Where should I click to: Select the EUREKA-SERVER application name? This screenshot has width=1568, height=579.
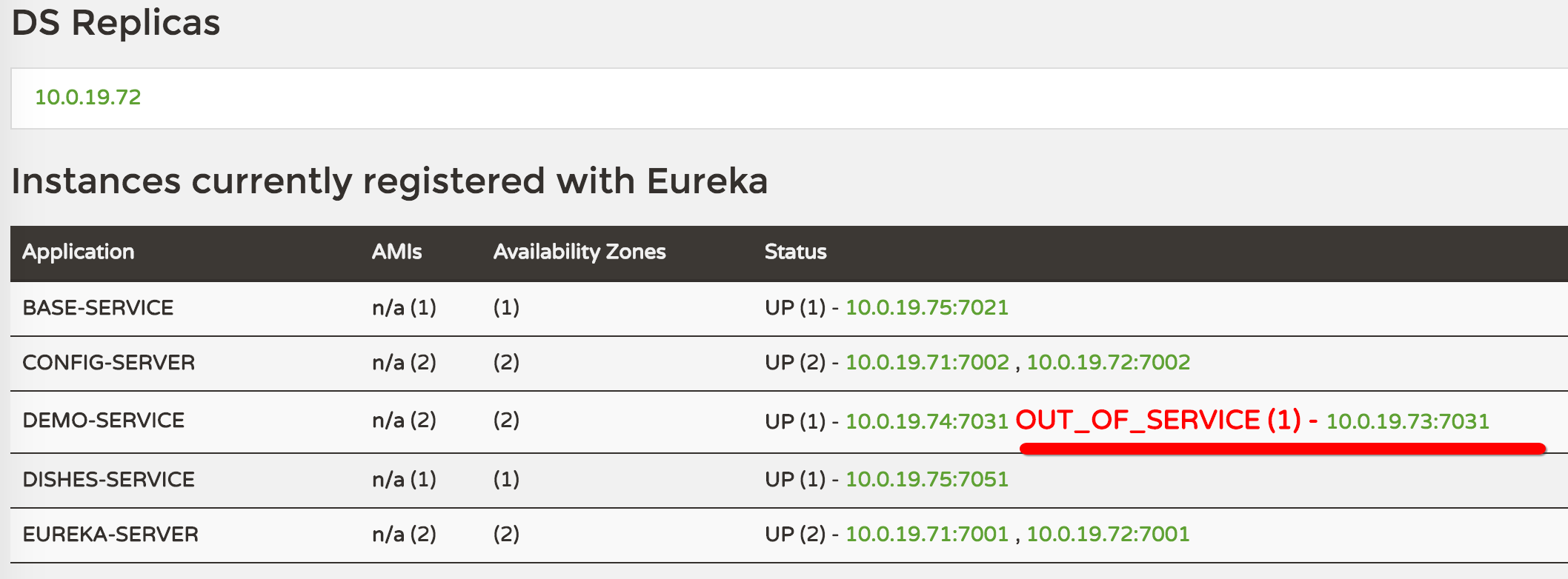pos(110,534)
